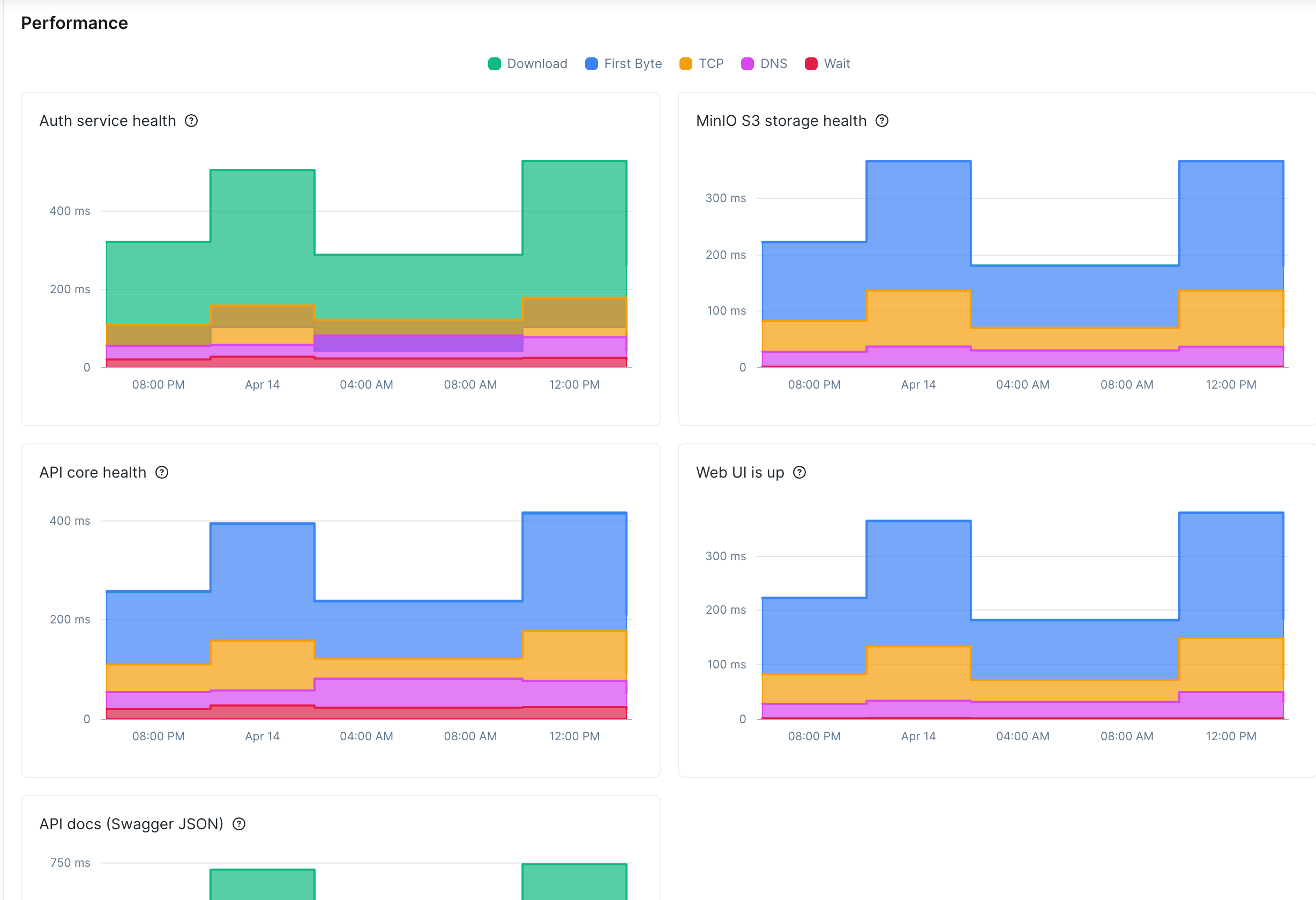Image resolution: width=1316 pixels, height=900 pixels.
Task: Click the API core health chart area
Action: pyautogui.click(x=366, y=623)
